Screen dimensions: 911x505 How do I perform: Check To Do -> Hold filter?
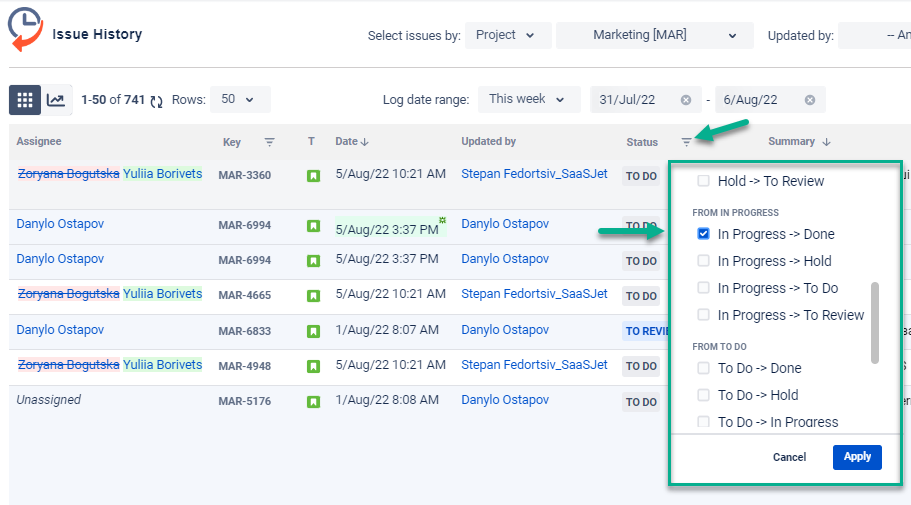point(703,395)
